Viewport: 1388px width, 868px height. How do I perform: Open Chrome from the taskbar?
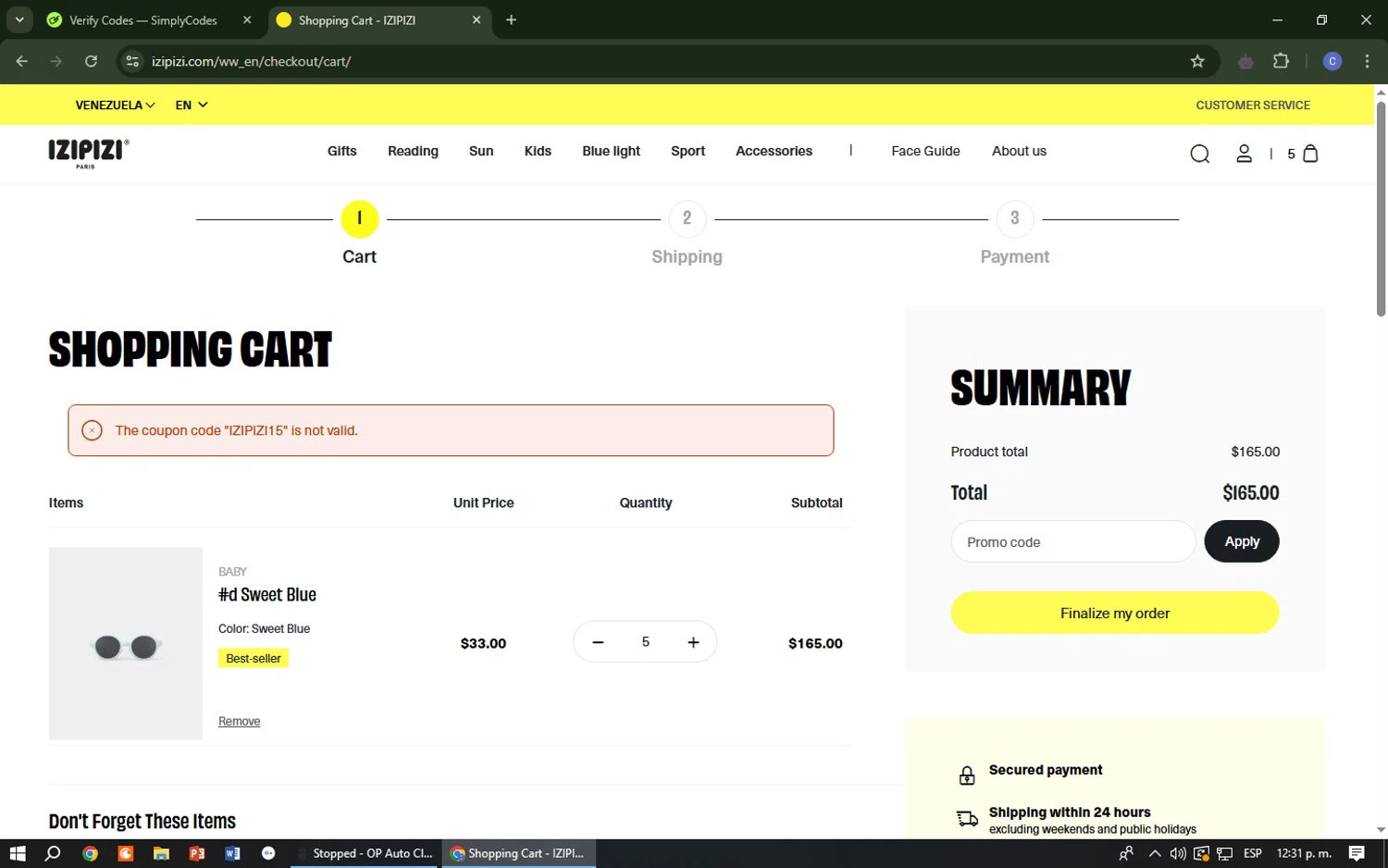pos(90,853)
